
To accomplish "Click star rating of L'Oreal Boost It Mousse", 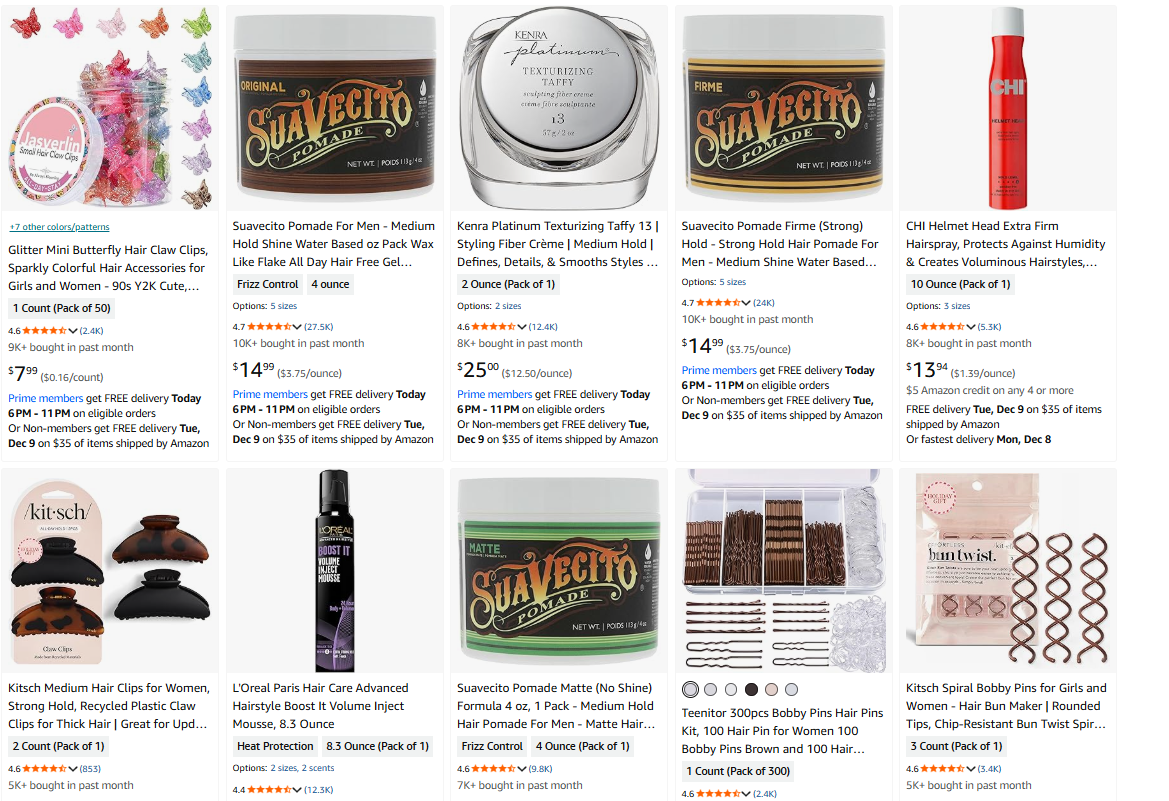I will (x=269, y=789).
